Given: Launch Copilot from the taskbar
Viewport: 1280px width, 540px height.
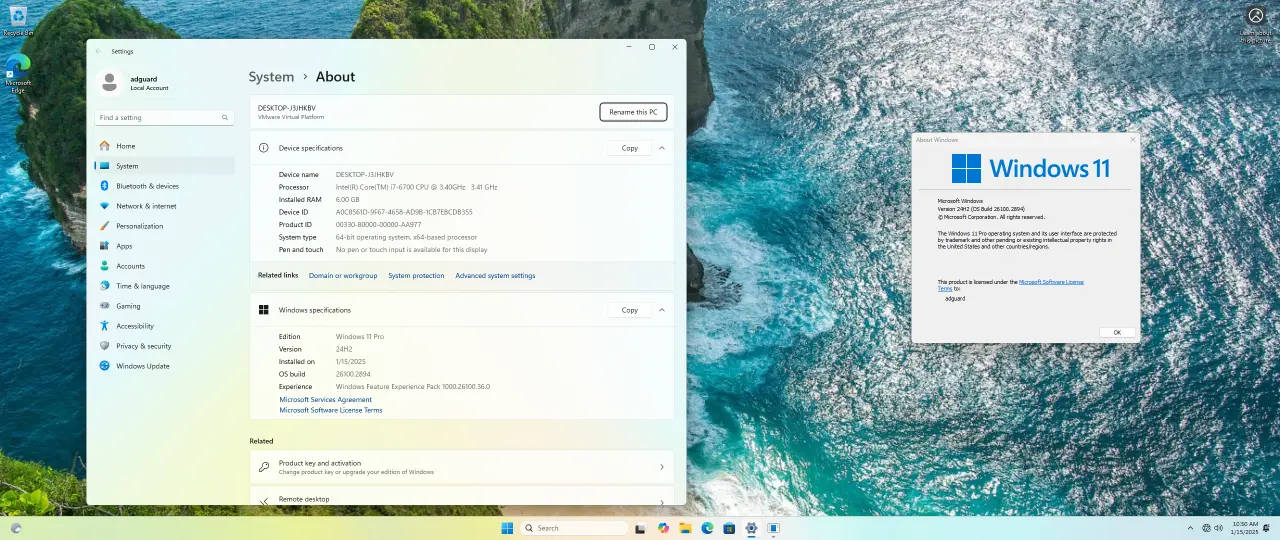Looking at the screenshot, I should coord(663,528).
